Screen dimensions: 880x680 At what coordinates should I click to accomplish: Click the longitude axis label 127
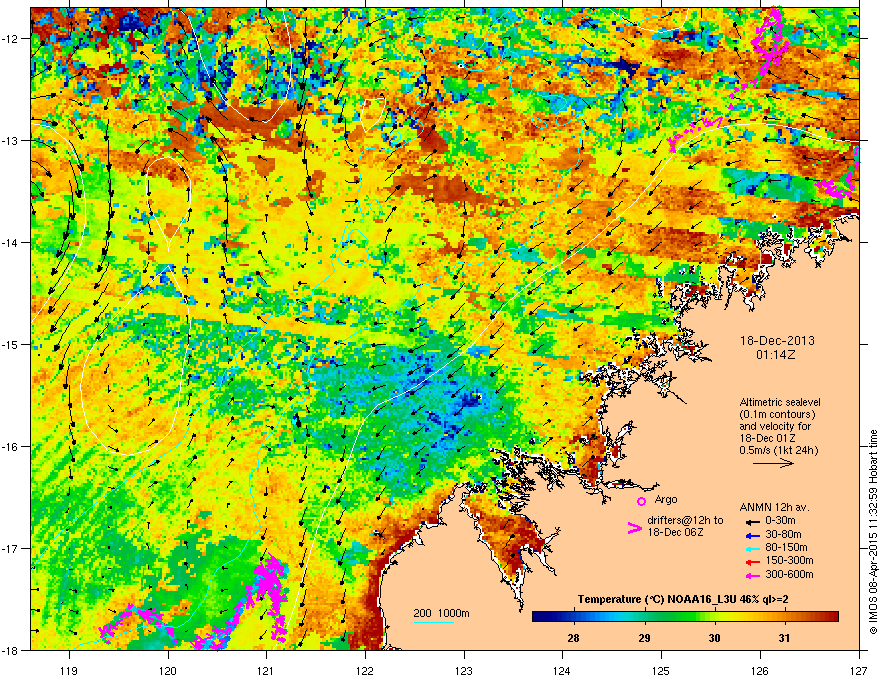[x=859, y=670]
